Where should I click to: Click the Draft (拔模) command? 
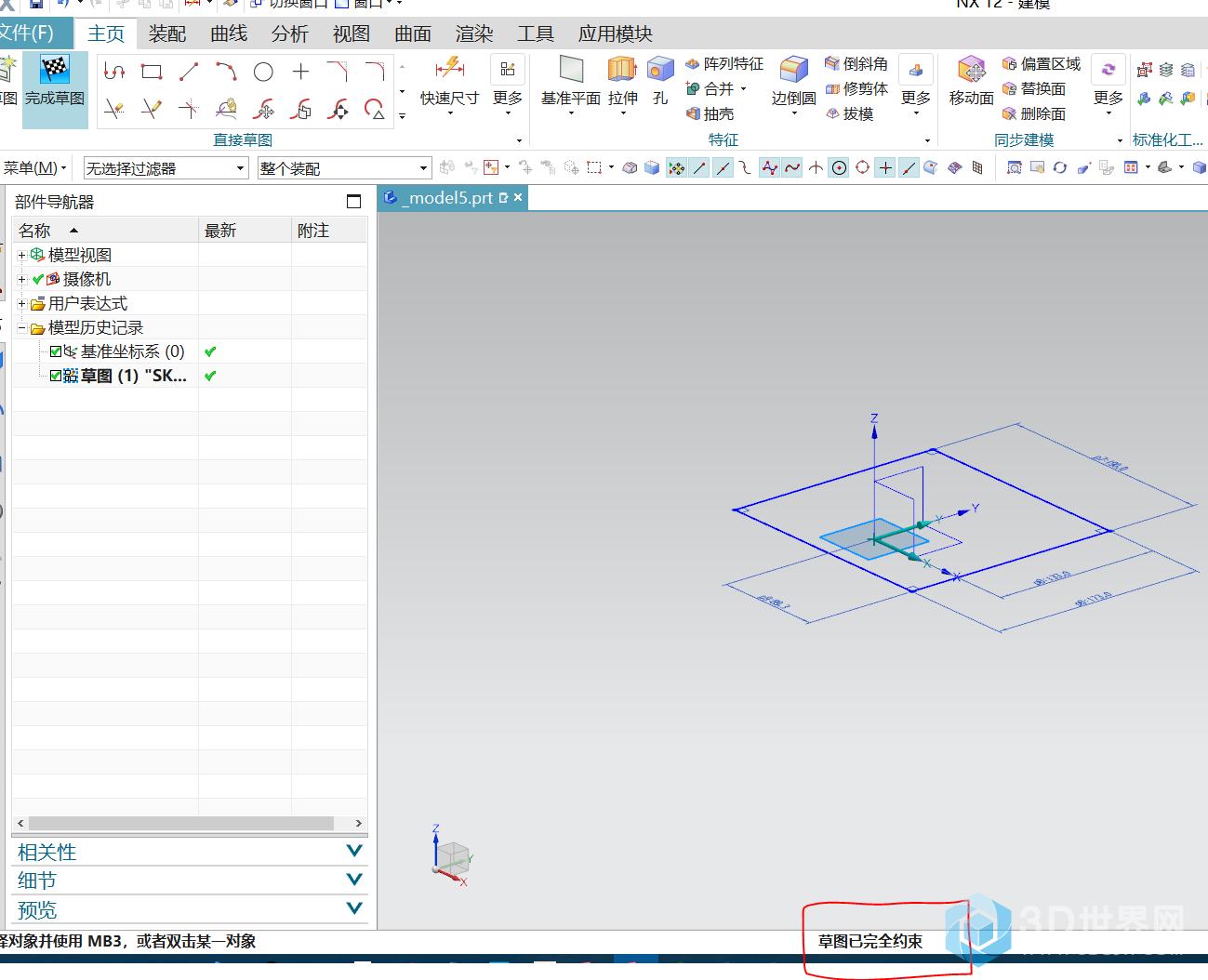tap(850, 113)
